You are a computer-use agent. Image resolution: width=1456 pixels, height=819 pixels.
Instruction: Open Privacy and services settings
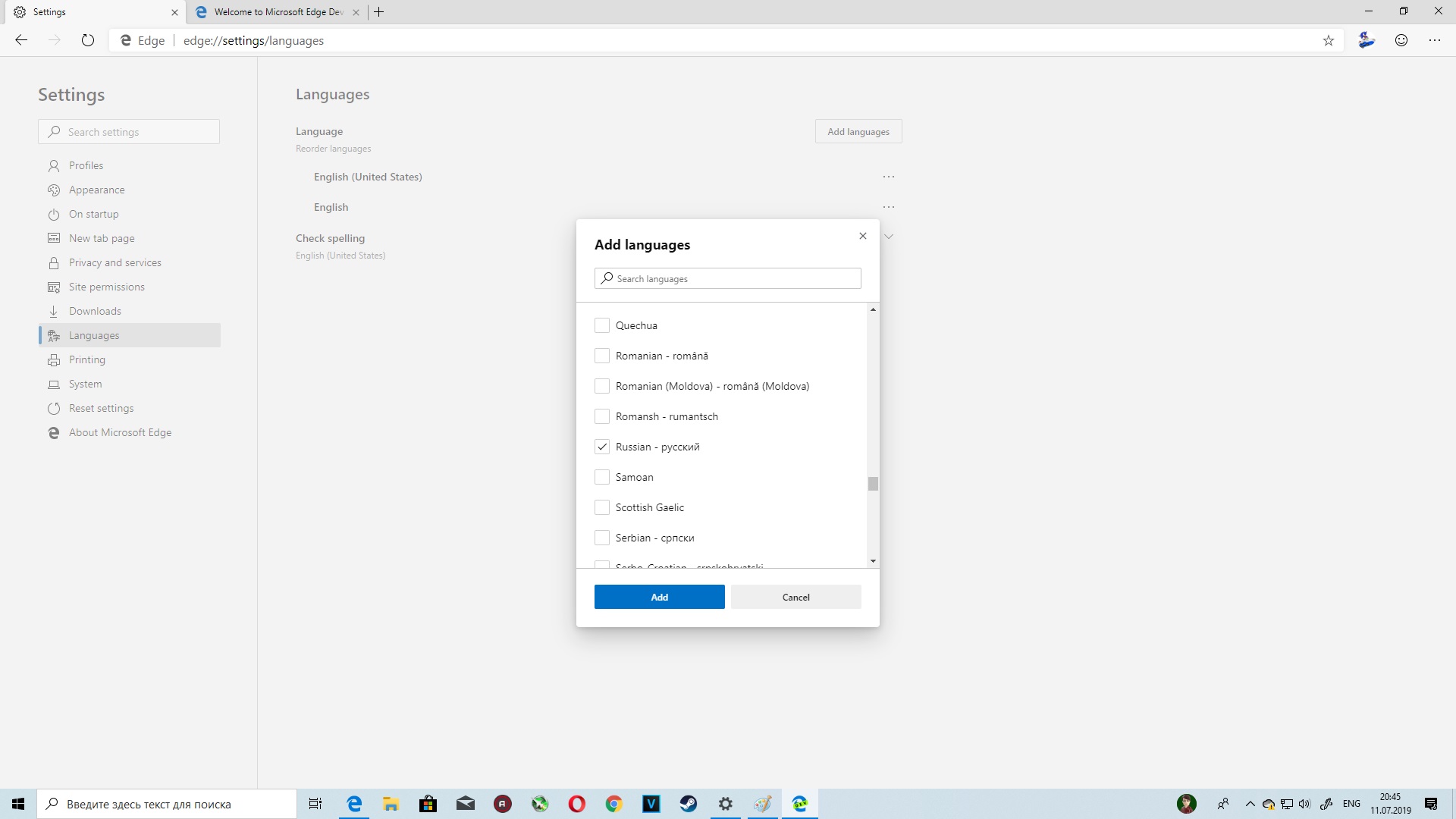[x=129, y=262]
